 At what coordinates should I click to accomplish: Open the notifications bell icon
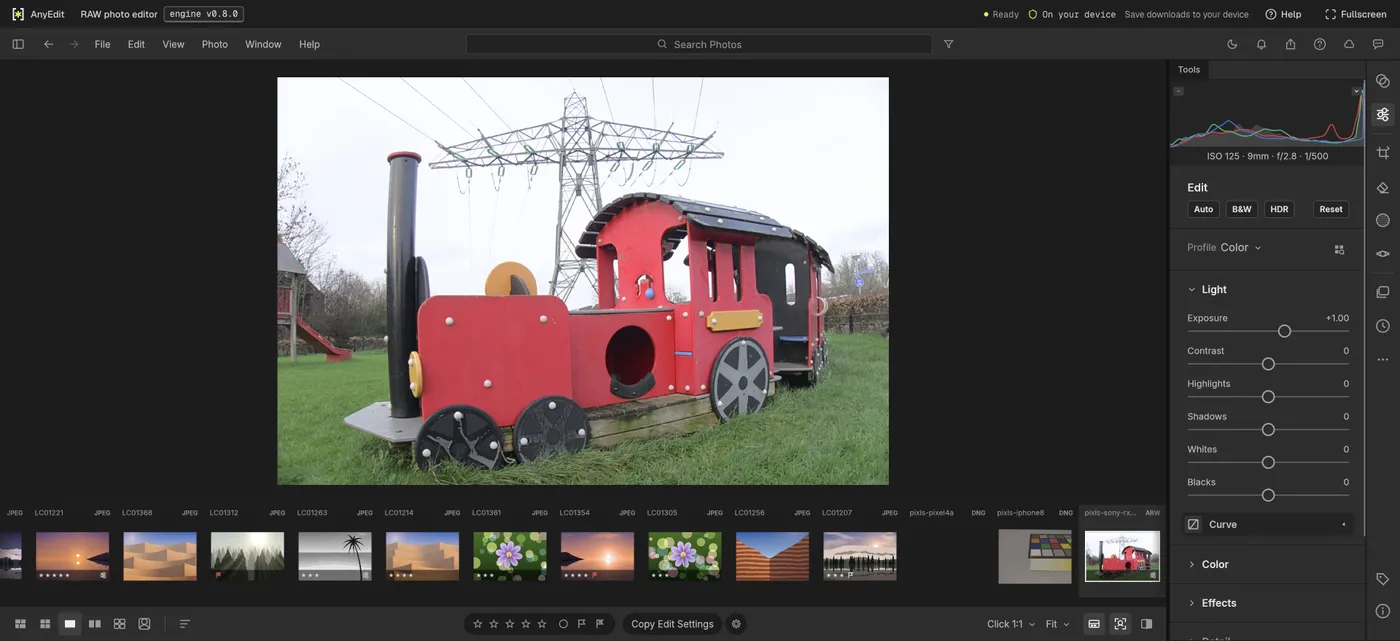click(1261, 44)
